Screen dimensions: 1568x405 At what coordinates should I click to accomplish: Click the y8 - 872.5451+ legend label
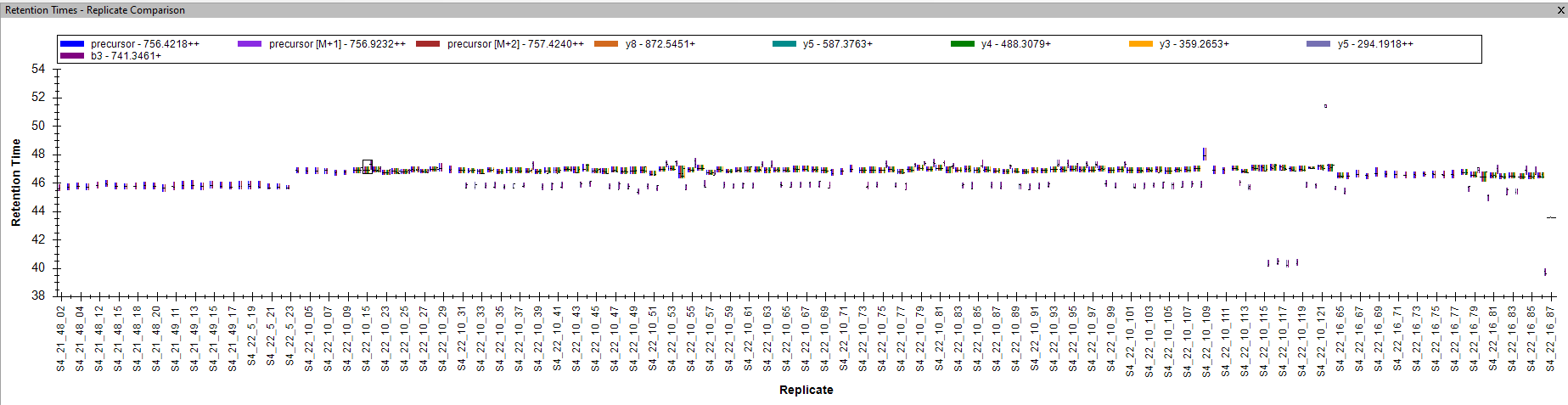(660, 44)
